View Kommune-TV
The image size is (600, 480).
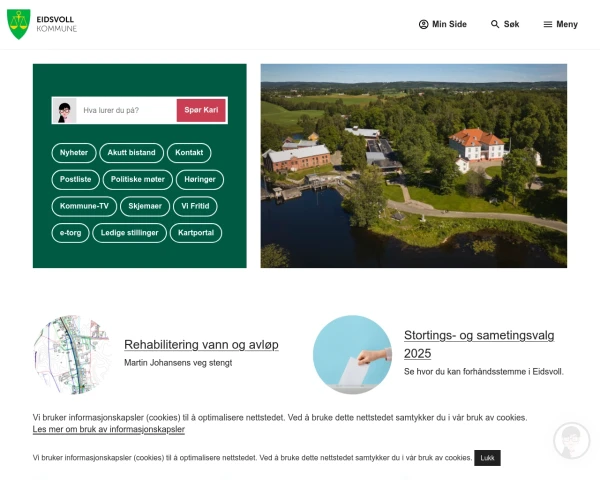(83, 207)
